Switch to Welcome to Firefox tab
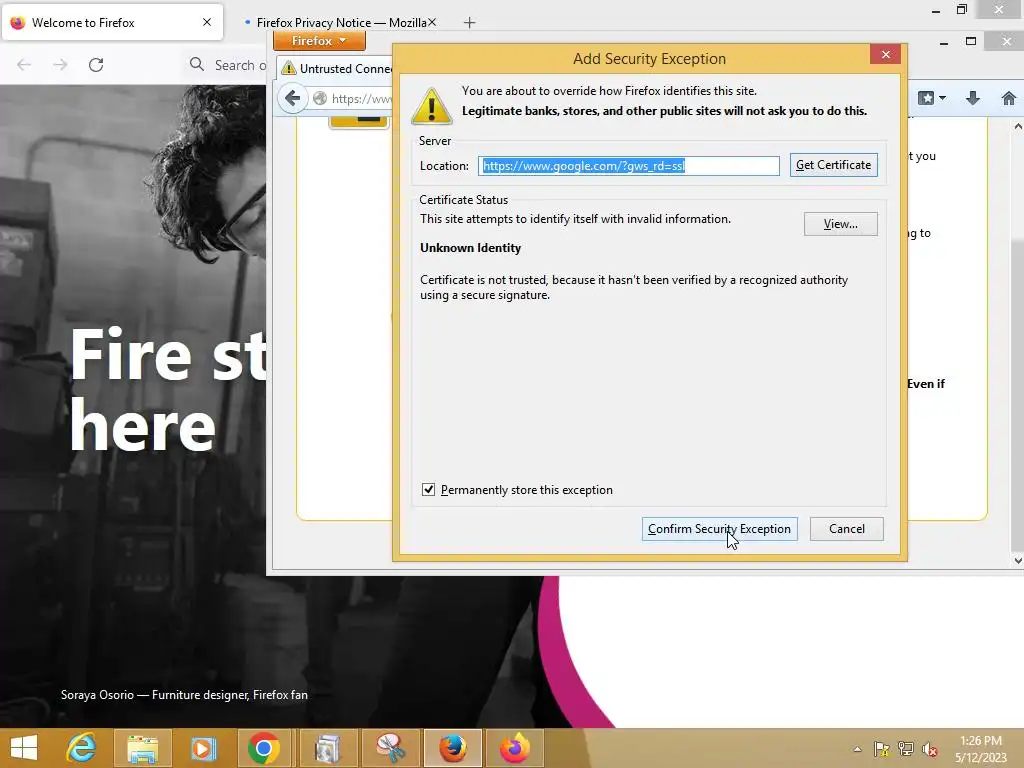The image size is (1024, 768). [x=112, y=23]
